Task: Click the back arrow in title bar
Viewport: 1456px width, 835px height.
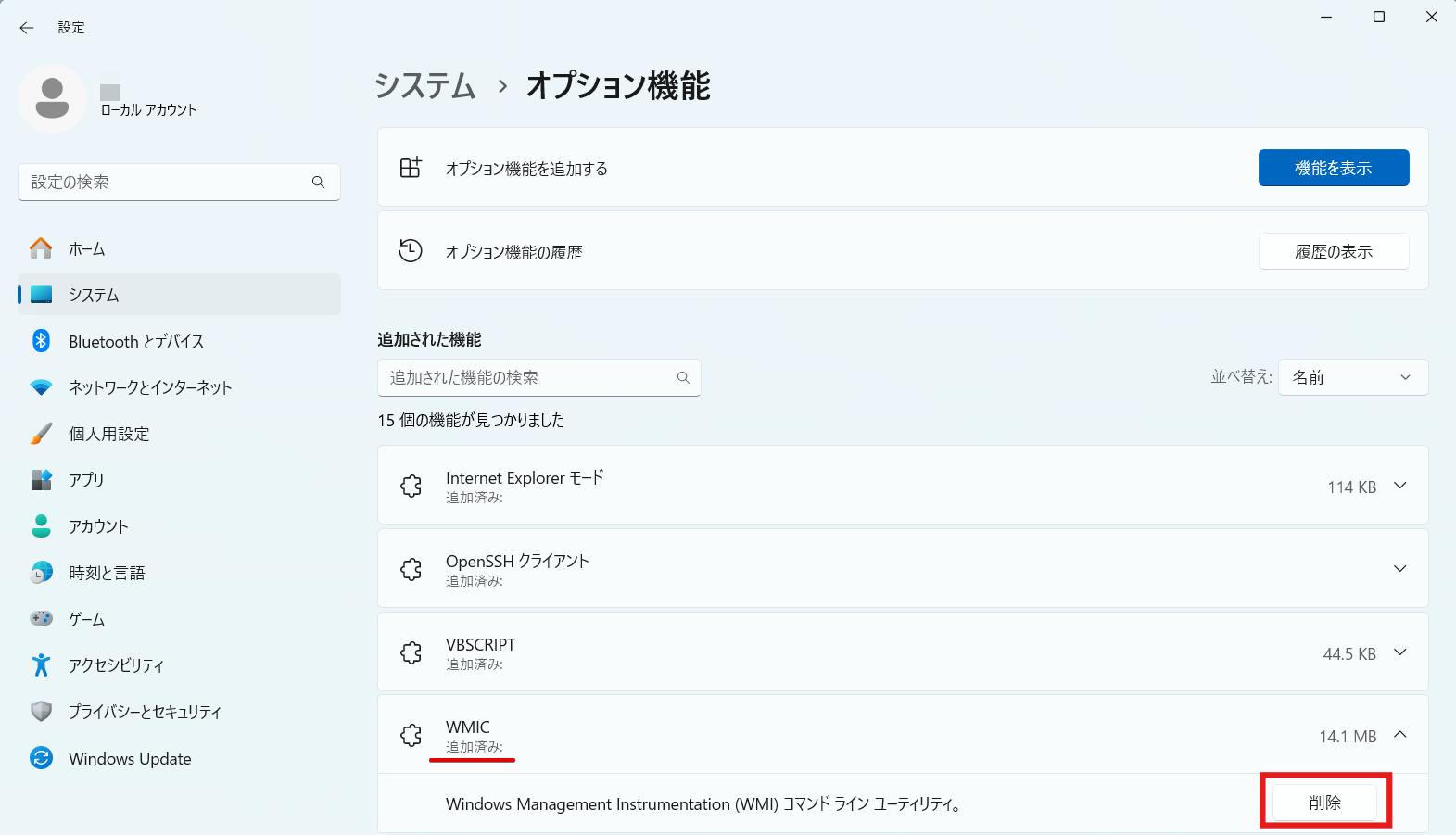Action: click(x=27, y=28)
